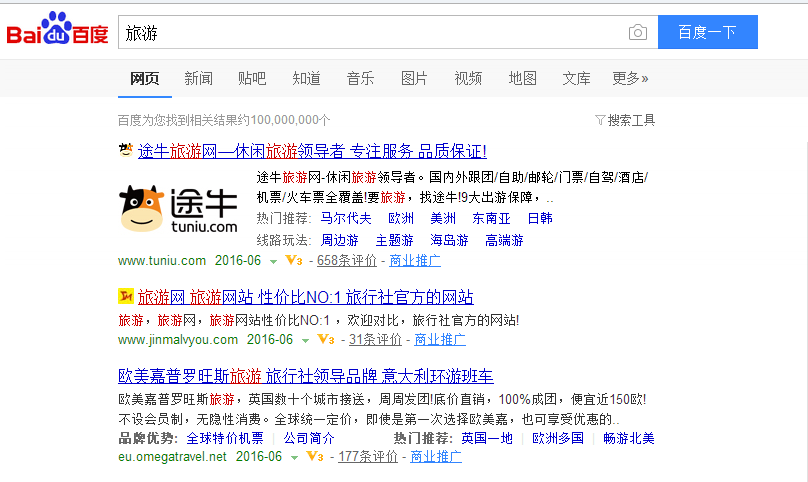The height and width of the screenshot is (482, 808).
Task: Switch to the 图片 tab
Action: pos(414,78)
